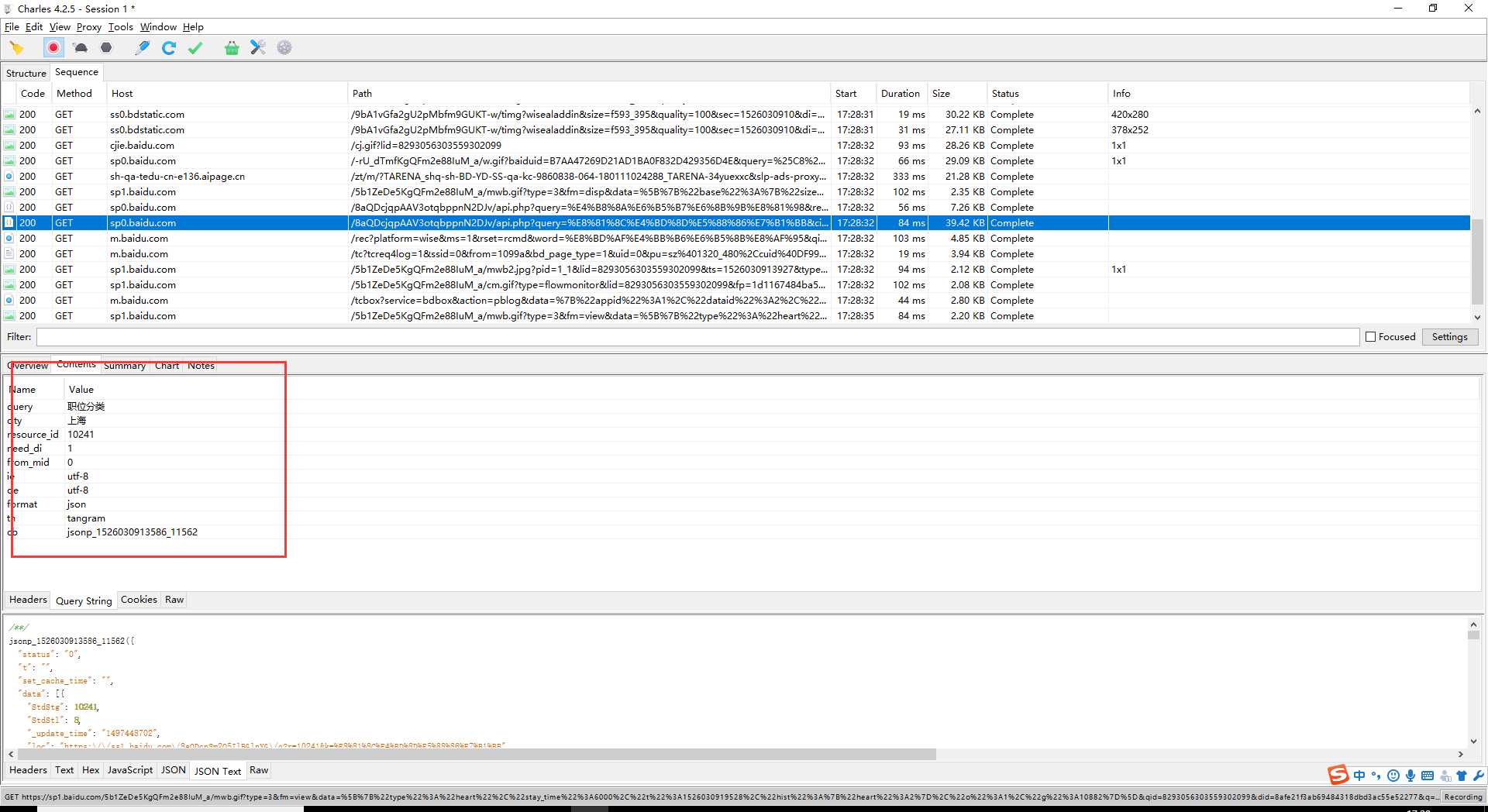Click the tangram parameter value

click(86, 518)
